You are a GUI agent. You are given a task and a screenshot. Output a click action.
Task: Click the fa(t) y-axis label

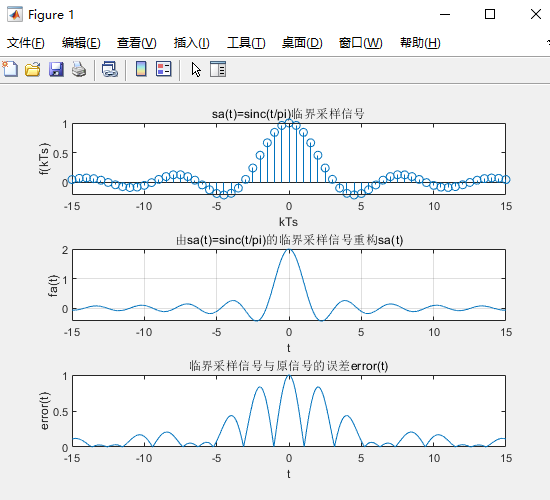point(53,286)
